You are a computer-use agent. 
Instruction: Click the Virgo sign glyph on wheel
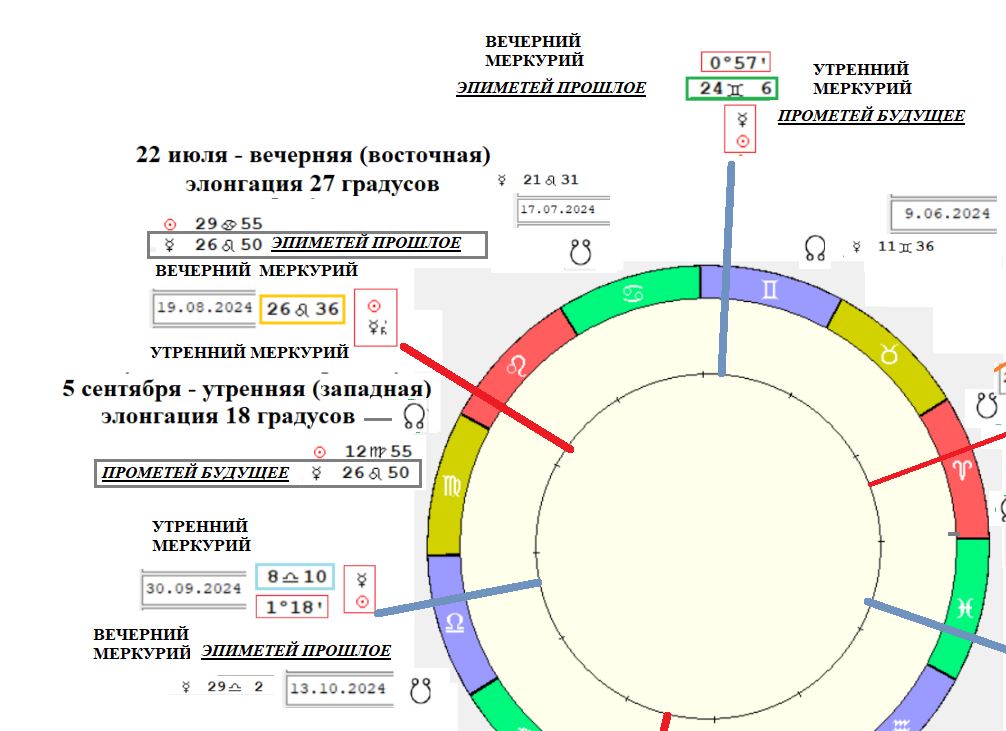pyautogui.click(x=452, y=486)
